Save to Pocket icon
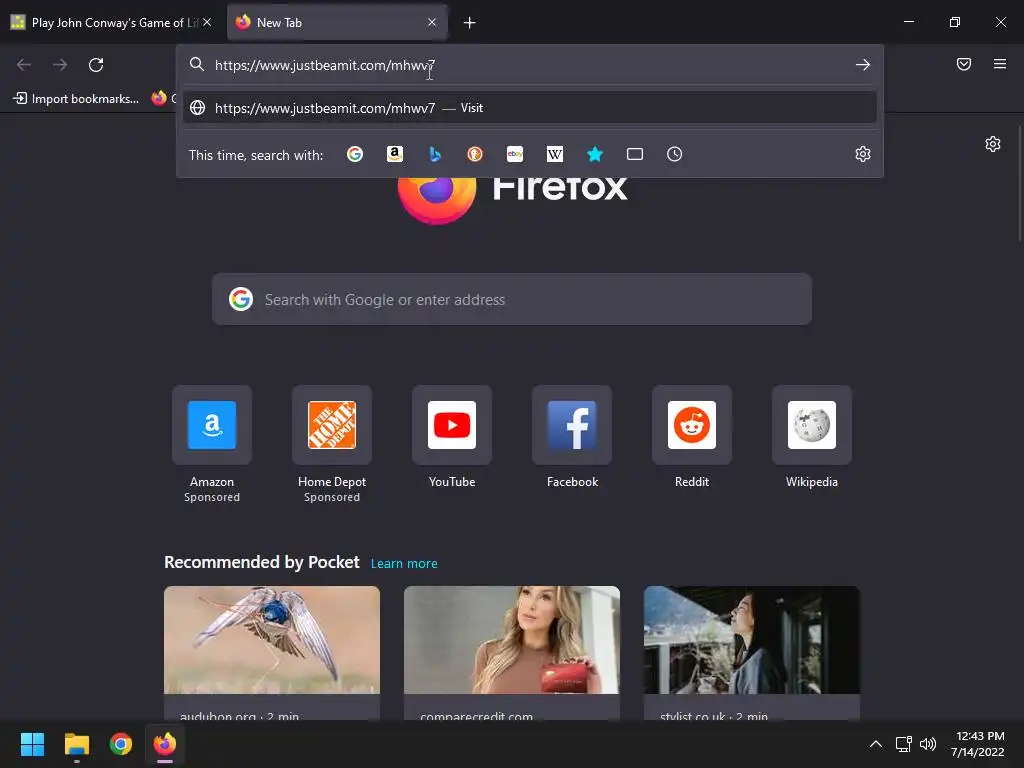Screen dimensions: 1024x768 coord(964,64)
